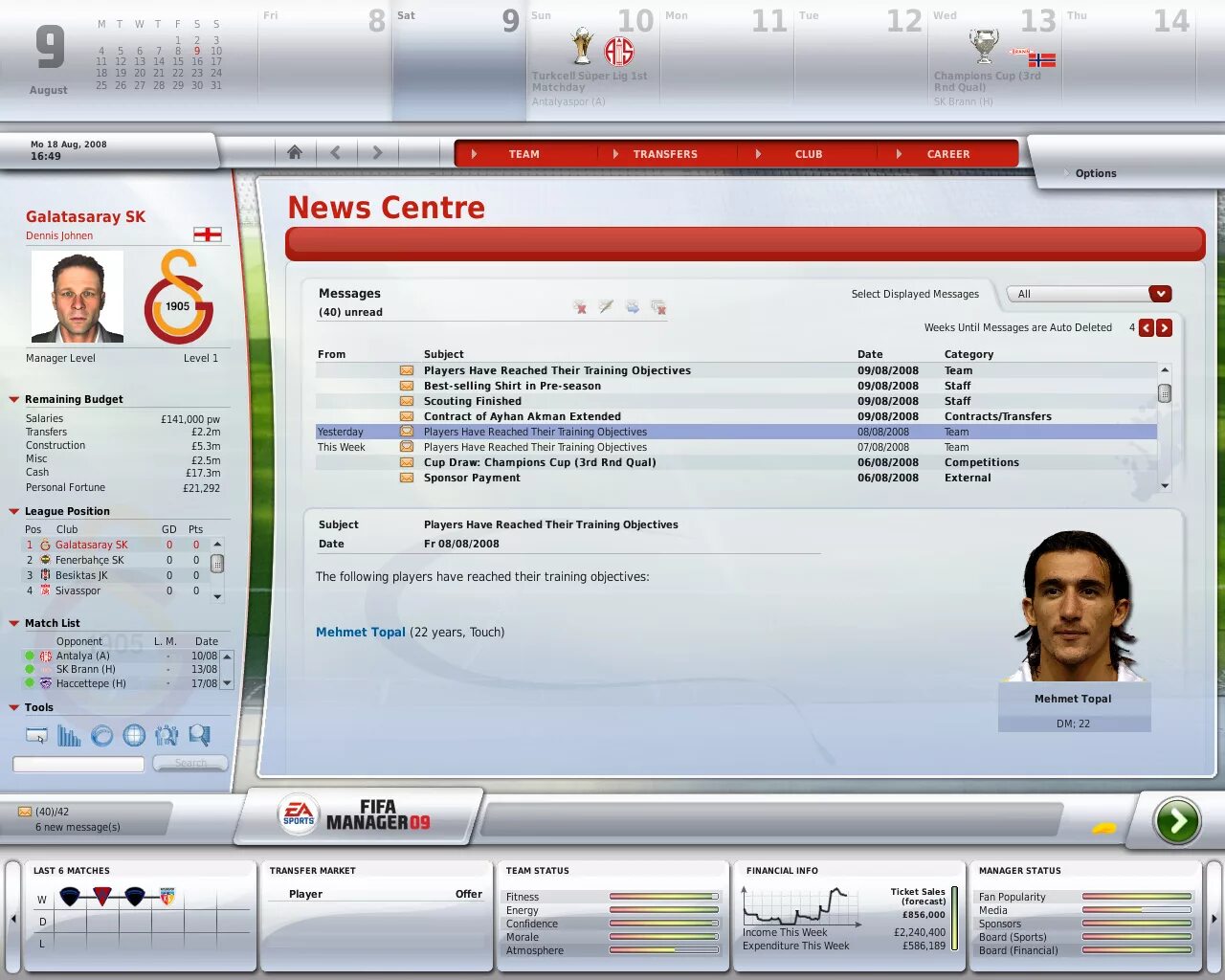Viewport: 1225px width, 980px height.
Task: Collapse the Tools section
Action: 14,707
